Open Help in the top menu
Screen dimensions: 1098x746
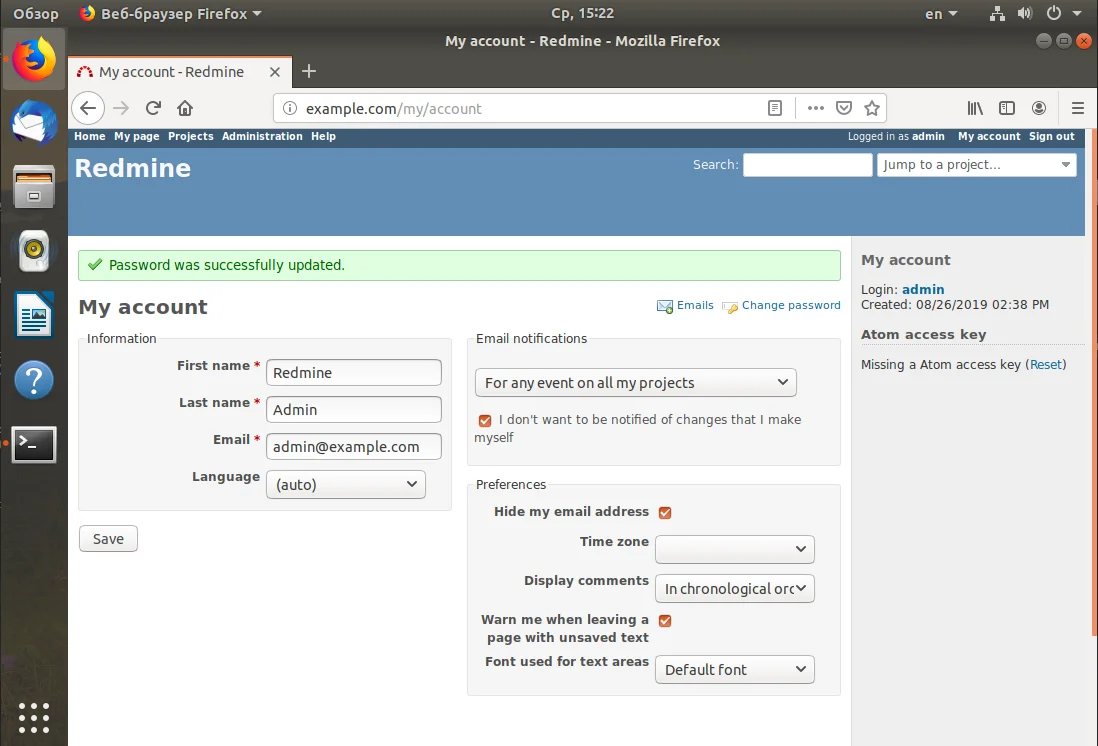pos(324,137)
